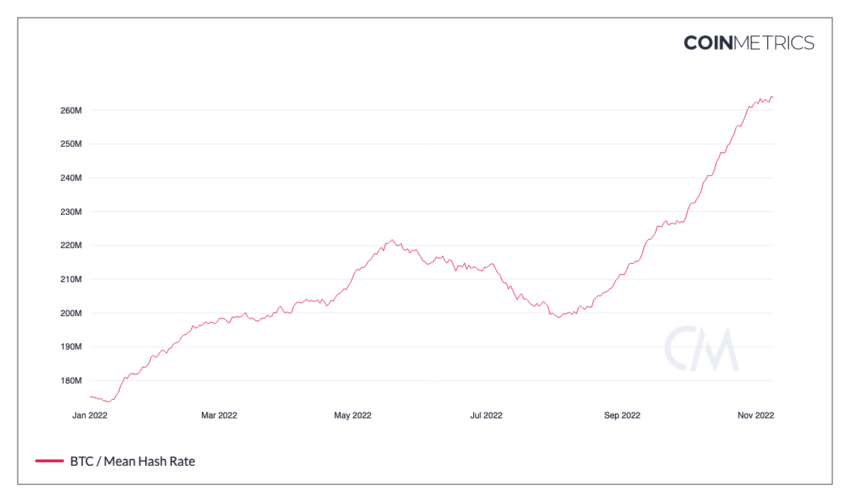
Task: Click the 230M y-axis label
Action: (x=70, y=212)
